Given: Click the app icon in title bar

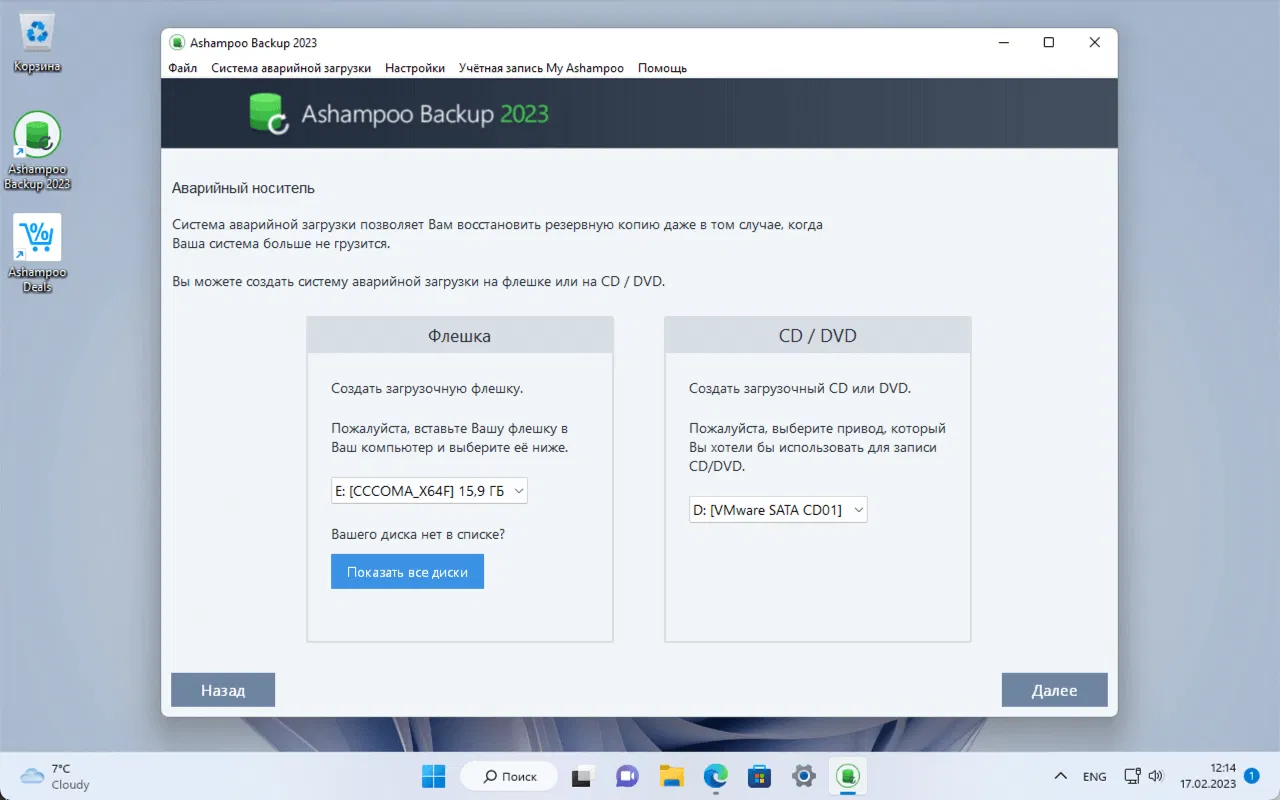Looking at the screenshot, I should point(177,43).
